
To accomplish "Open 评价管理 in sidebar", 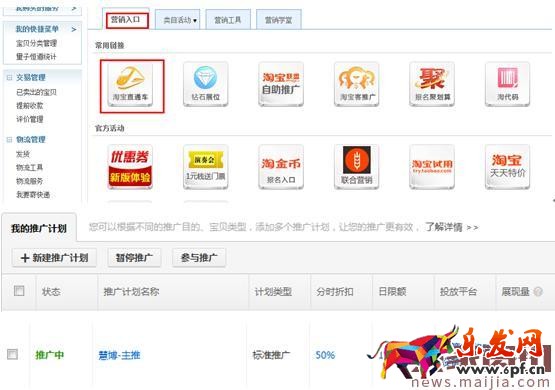I will 29,119.
